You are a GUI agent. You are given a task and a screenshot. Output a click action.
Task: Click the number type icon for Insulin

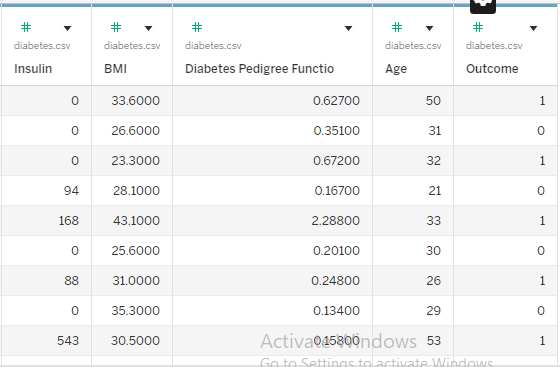pos(26,27)
